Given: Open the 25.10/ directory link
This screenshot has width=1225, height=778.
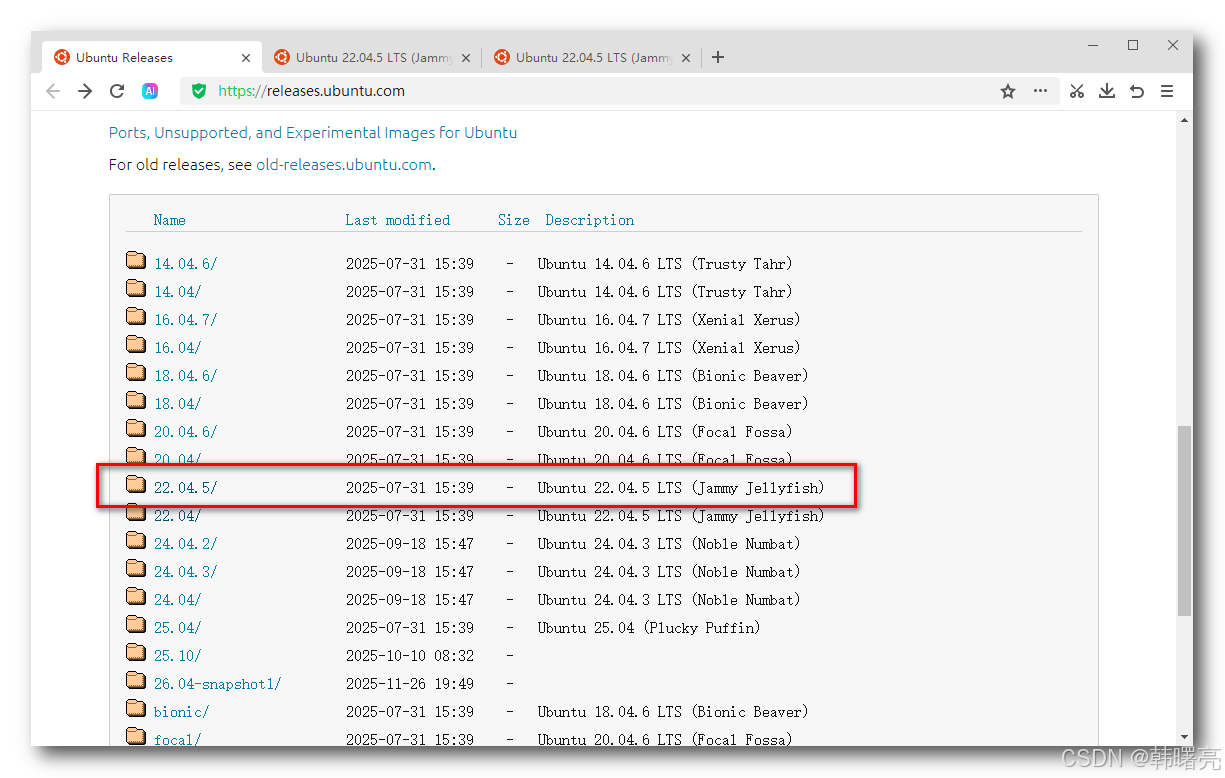Looking at the screenshot, I should [177, 656].
